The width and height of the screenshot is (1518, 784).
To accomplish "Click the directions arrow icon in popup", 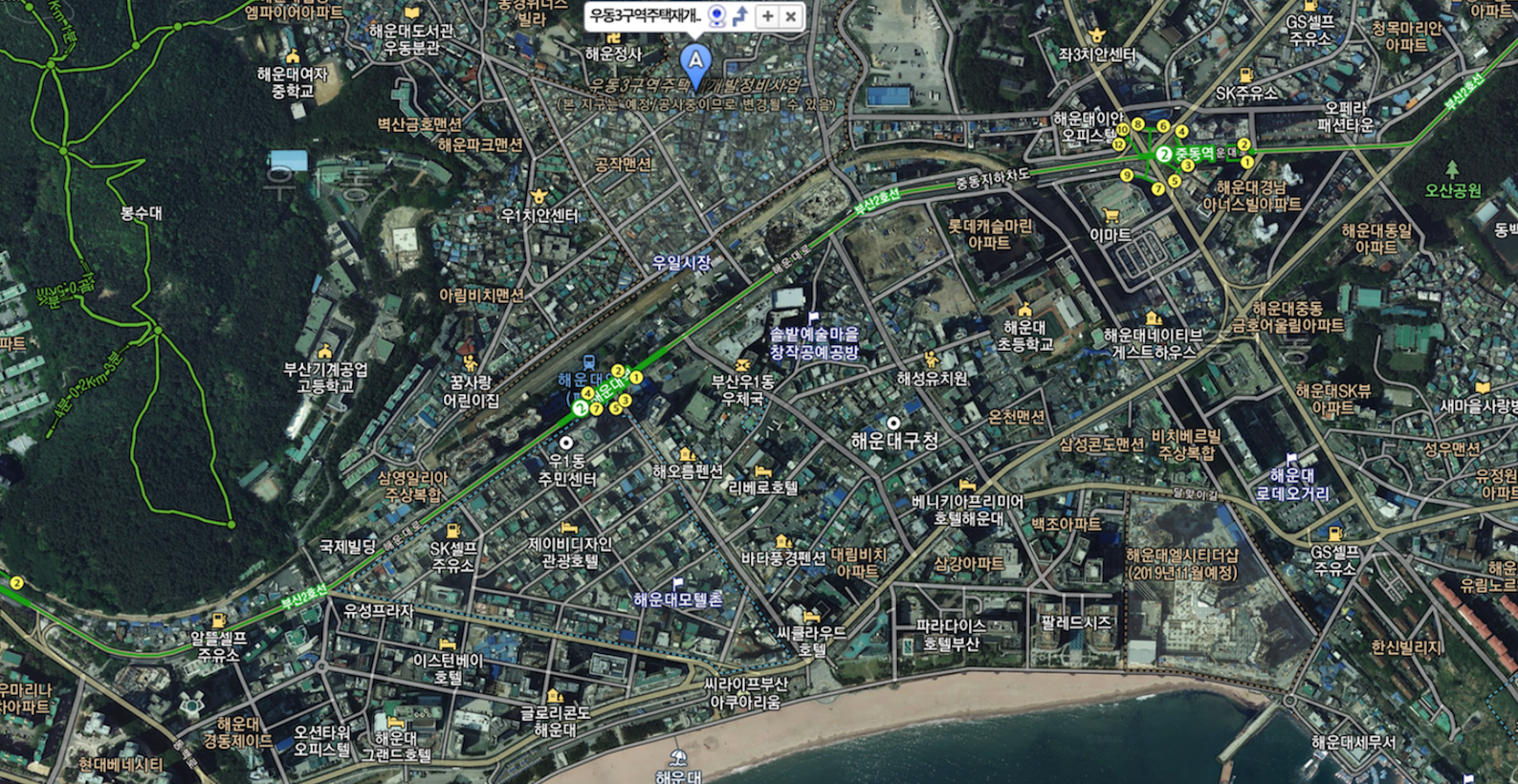I will (739, 15).
